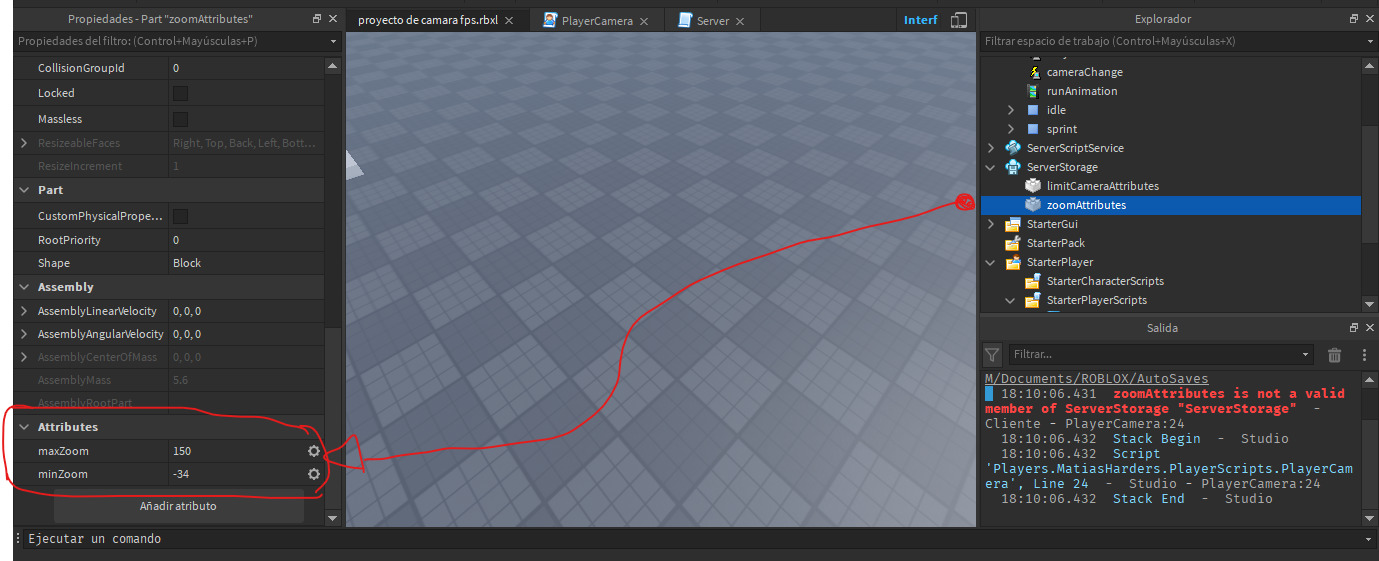This screenshot has height=561, width=1379.
Task: Expand the StarterGui node
Action: click(x=991, y=224)
